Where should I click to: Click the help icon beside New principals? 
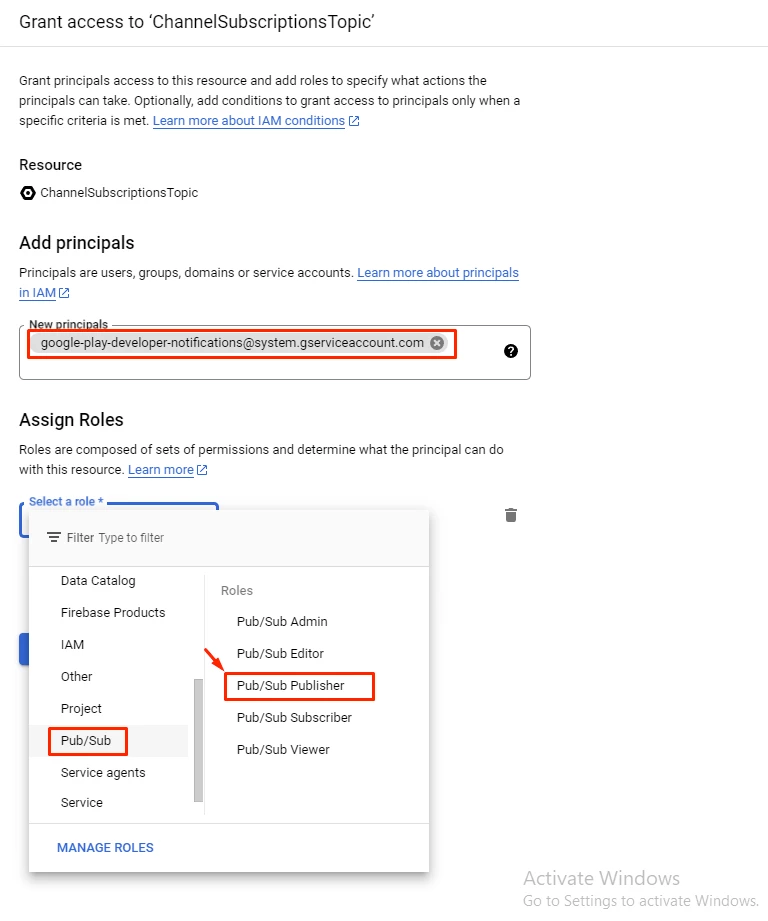point(511,351)
